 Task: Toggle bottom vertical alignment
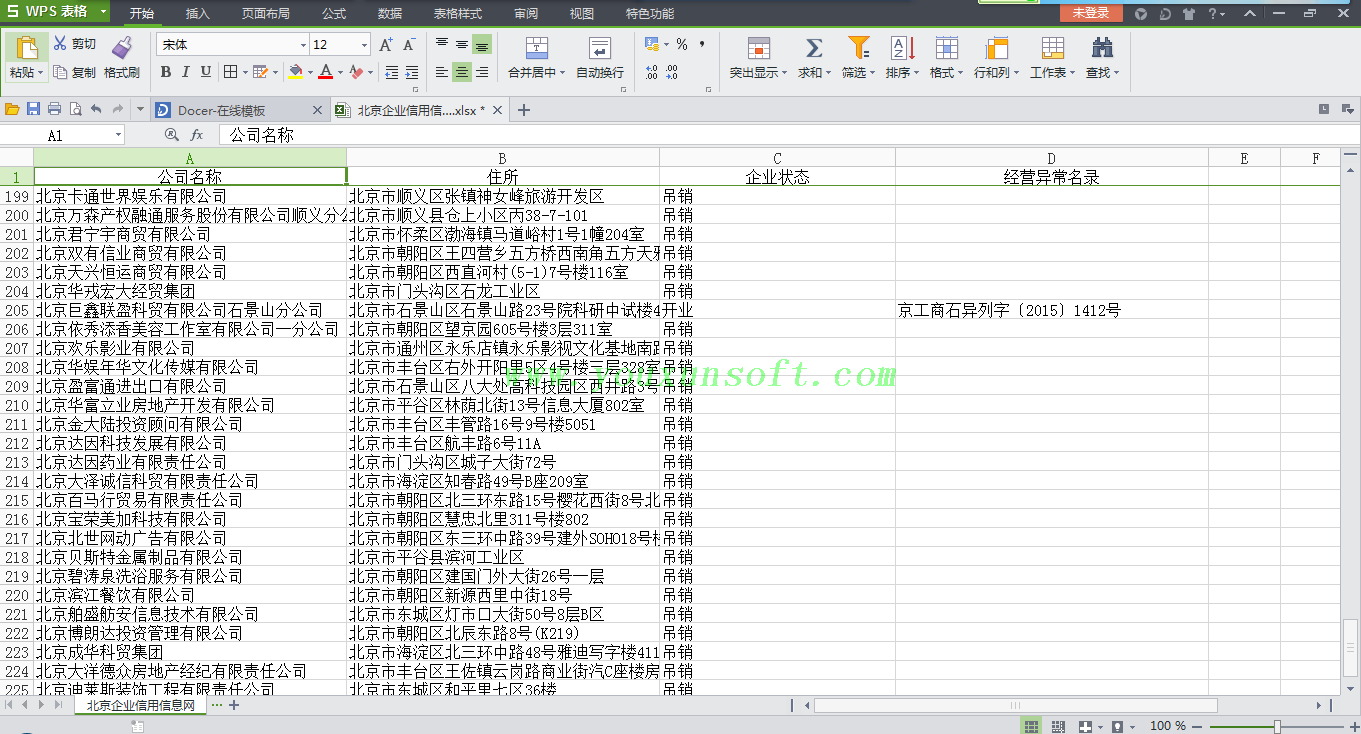(x=482, y=45)
